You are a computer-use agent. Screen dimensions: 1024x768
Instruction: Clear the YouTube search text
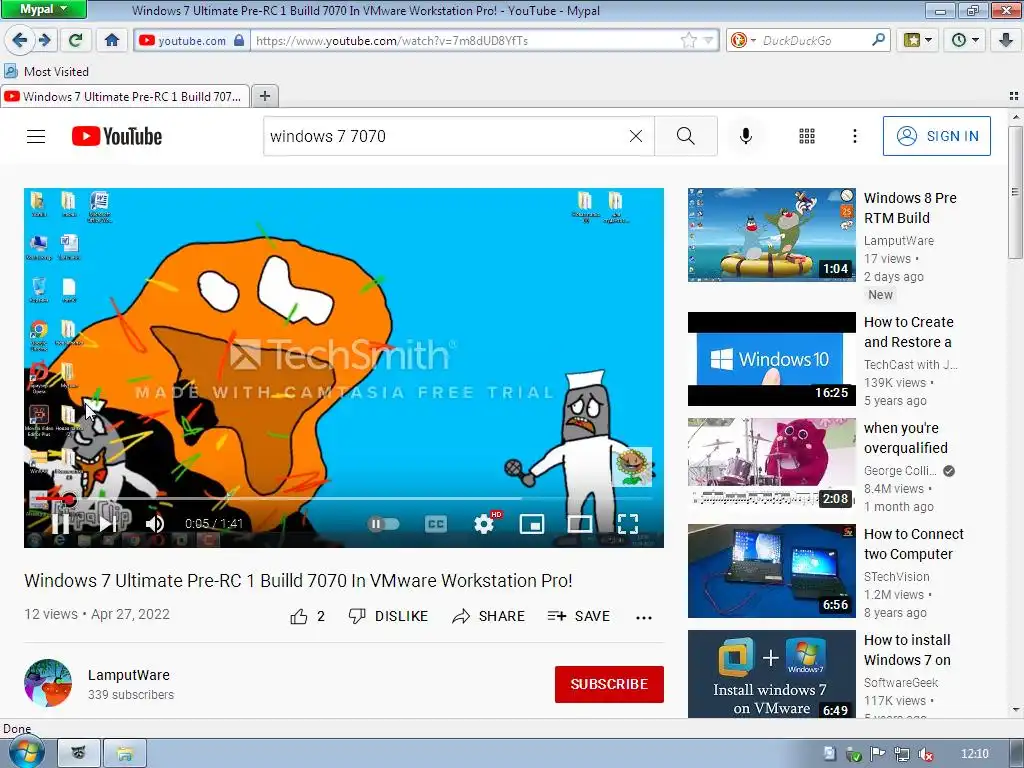pyautogui.click(x=635, y=136)
